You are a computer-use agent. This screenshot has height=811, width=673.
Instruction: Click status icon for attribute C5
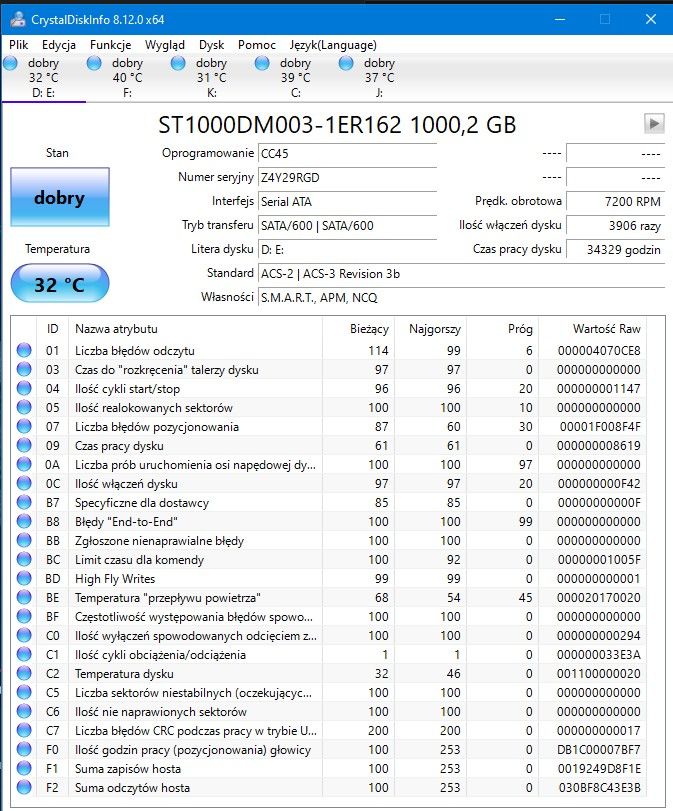(24, 693)
